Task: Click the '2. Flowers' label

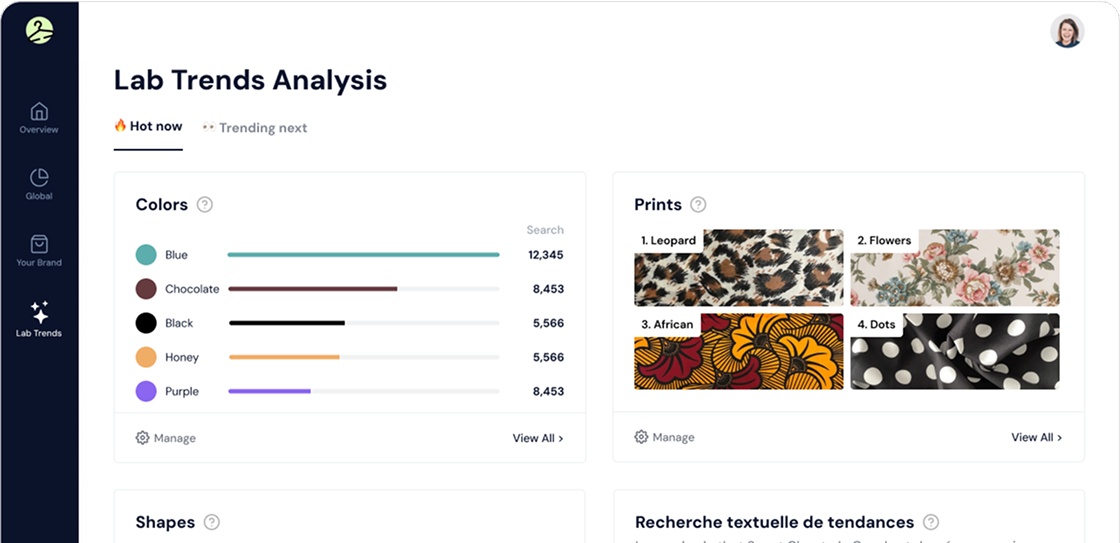Action: (x=884, y=241)
